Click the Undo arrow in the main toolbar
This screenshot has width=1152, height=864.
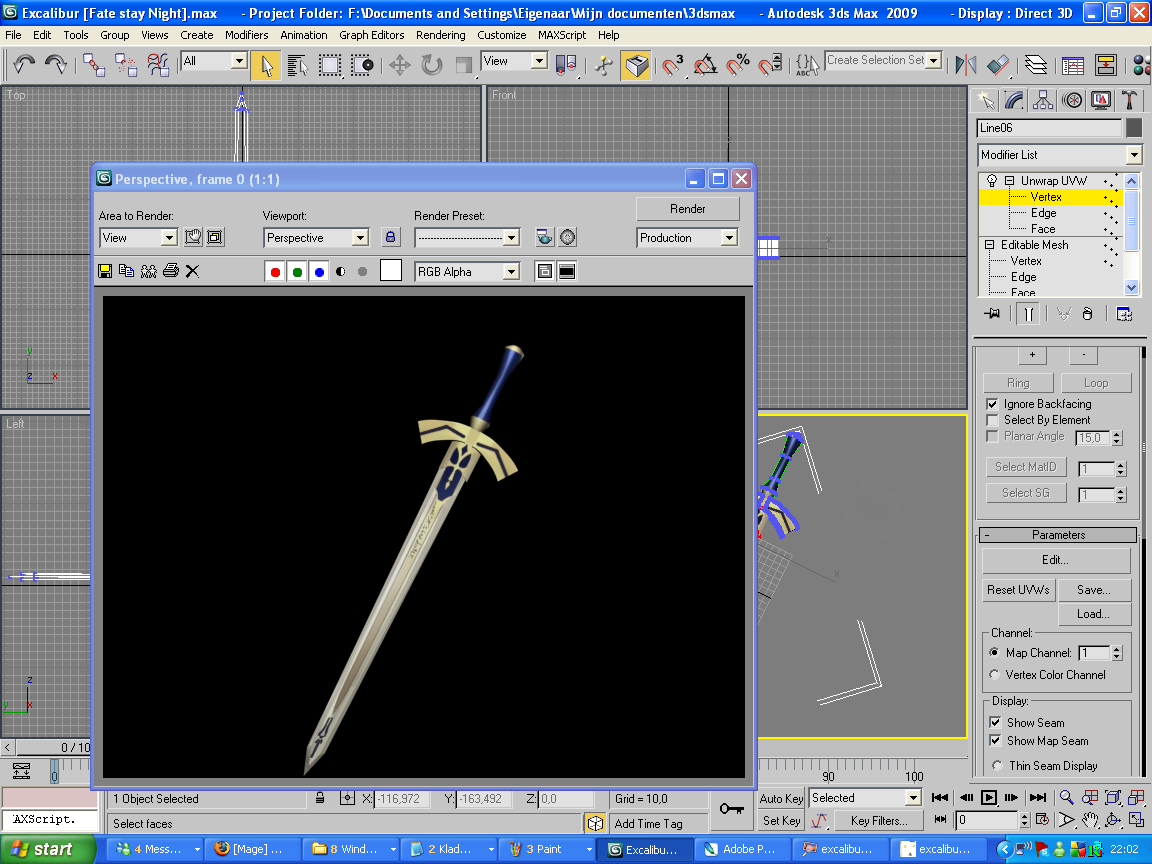[x=24, y=65]
